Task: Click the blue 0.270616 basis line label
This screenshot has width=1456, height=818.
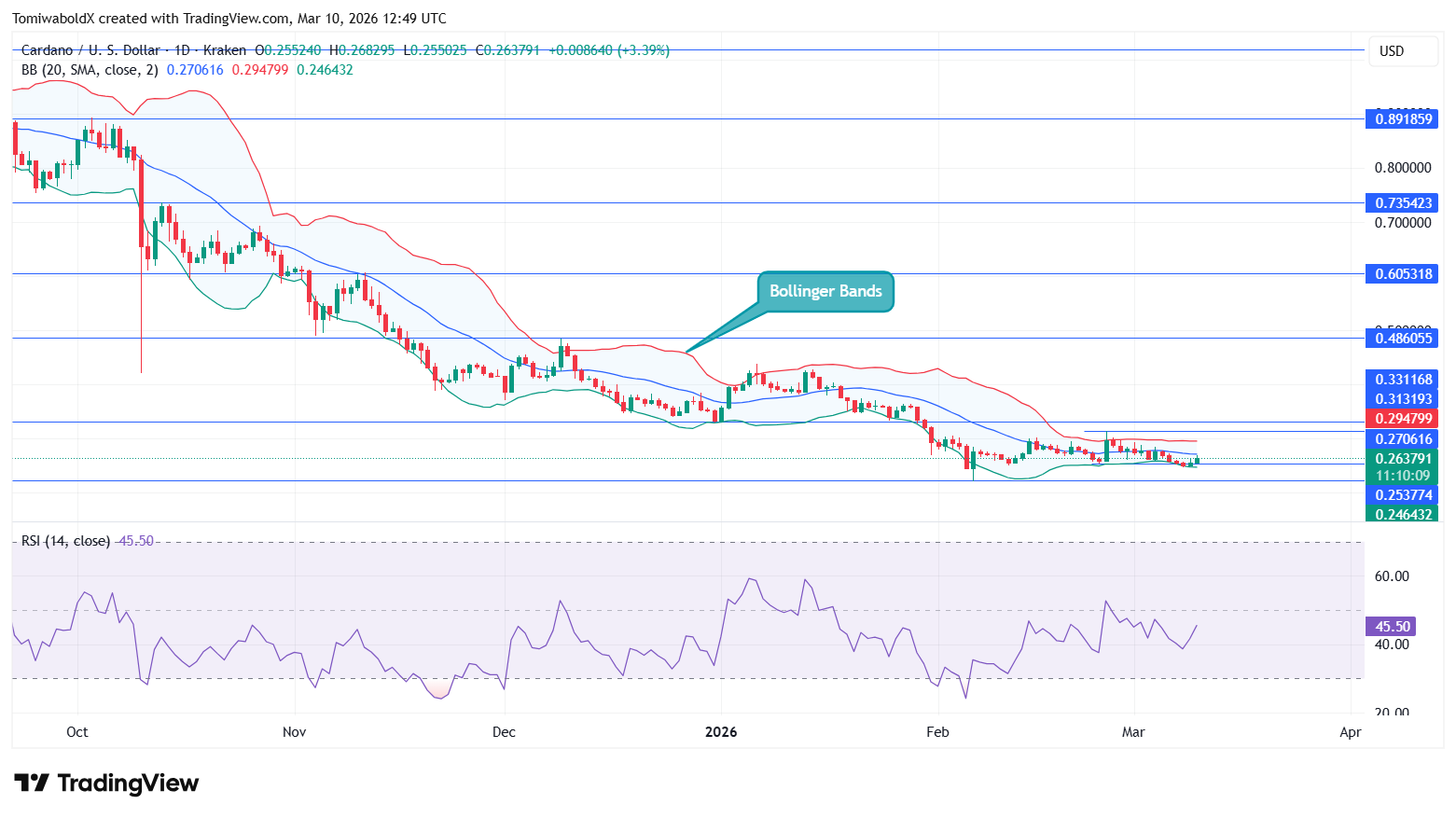Action: pyautogui.click(x=1402, y=439)
